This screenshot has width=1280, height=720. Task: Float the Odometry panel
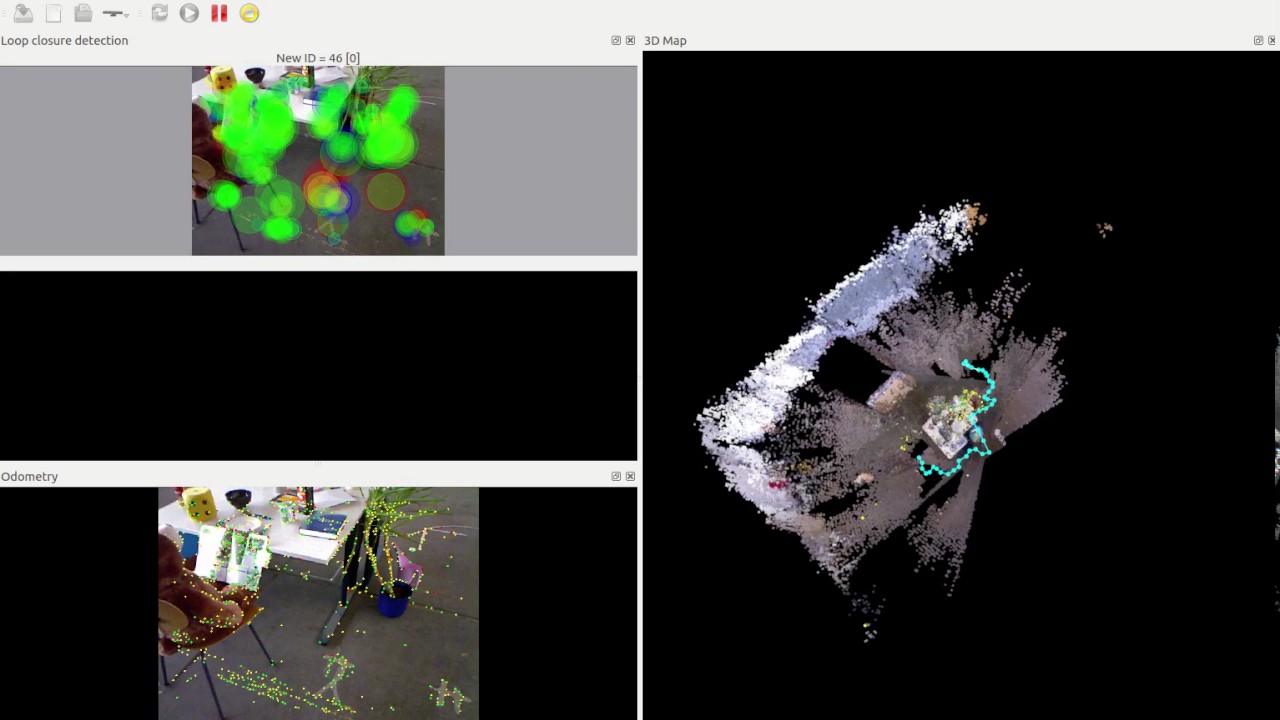click(616, 476)
